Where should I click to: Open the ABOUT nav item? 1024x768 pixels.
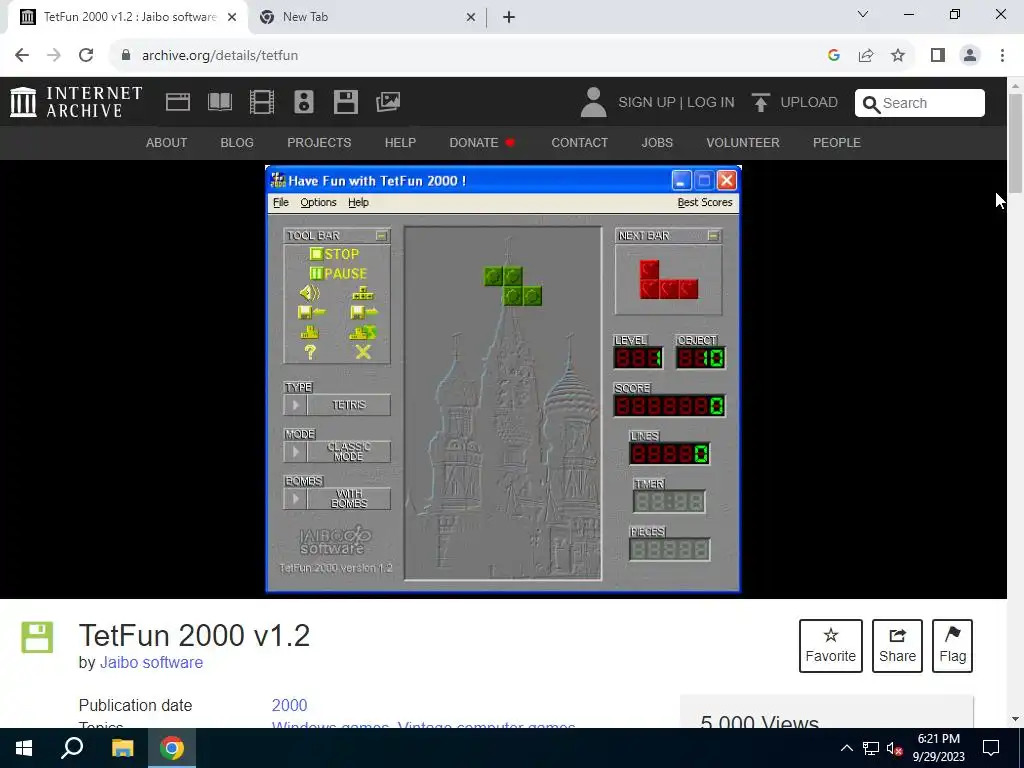point(167,142)
